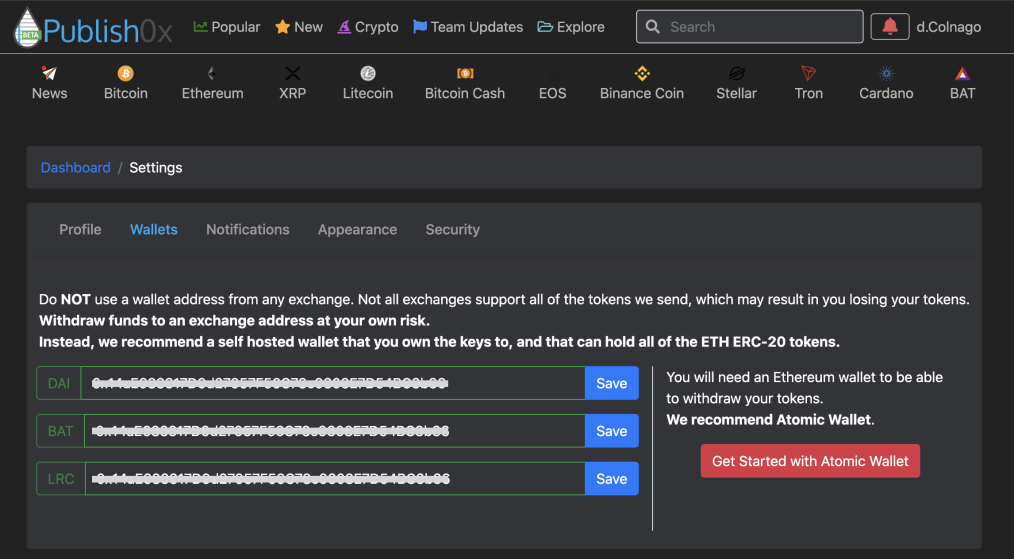The image size is (1014, 559).
Task: Select the Cardano icon
Action: coord(886,73)
